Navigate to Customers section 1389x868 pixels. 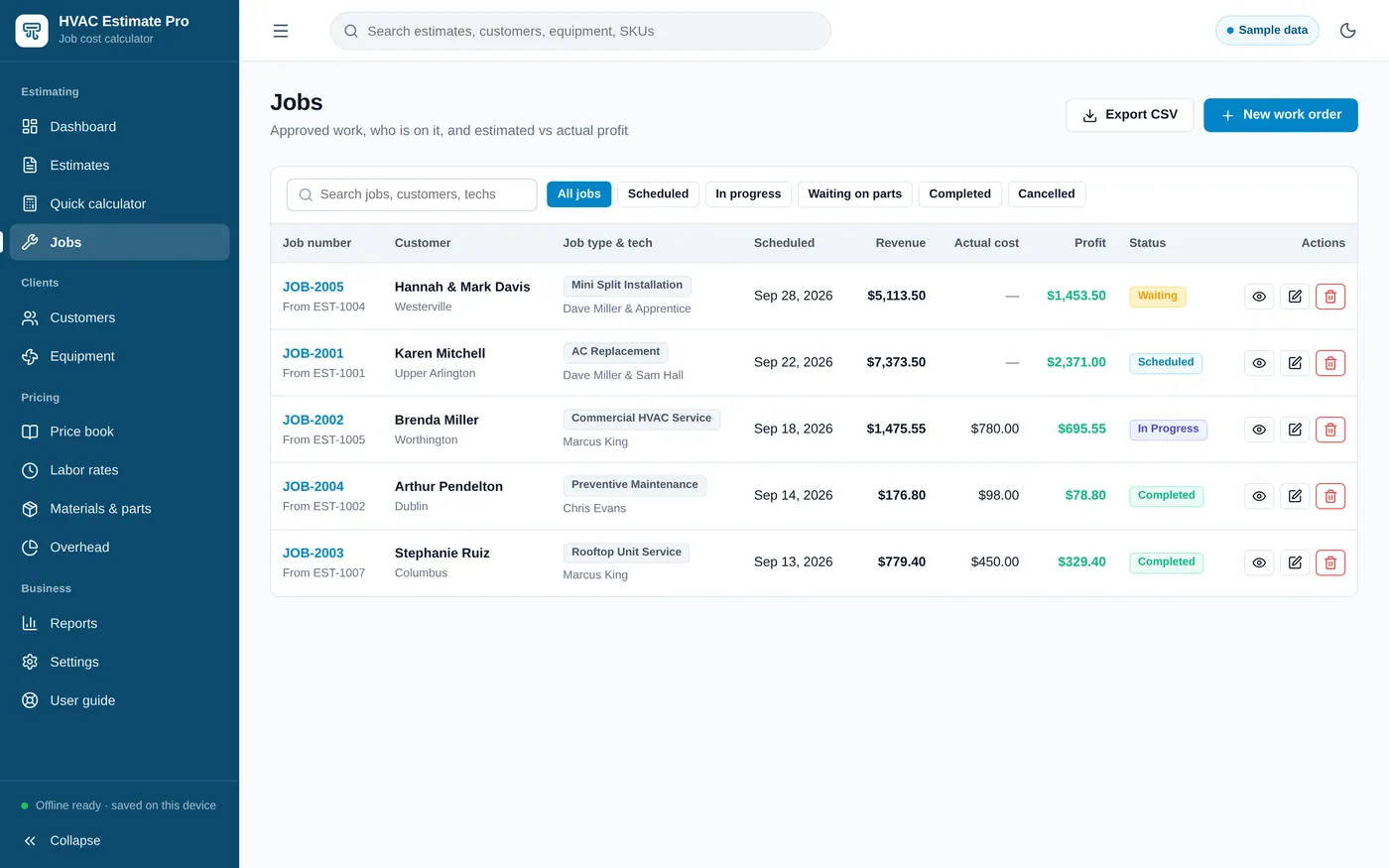tap(119, 318)
